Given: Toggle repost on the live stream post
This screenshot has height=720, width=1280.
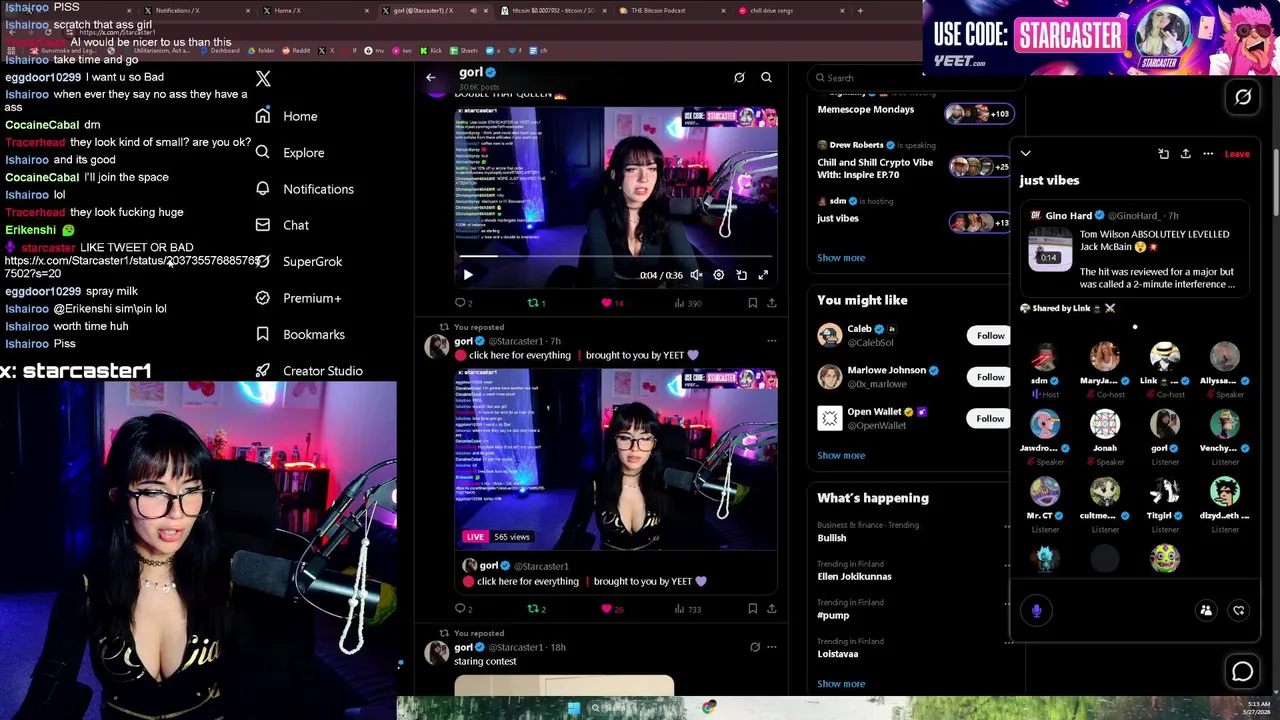Looking at the screenshot, I should 537,608.
